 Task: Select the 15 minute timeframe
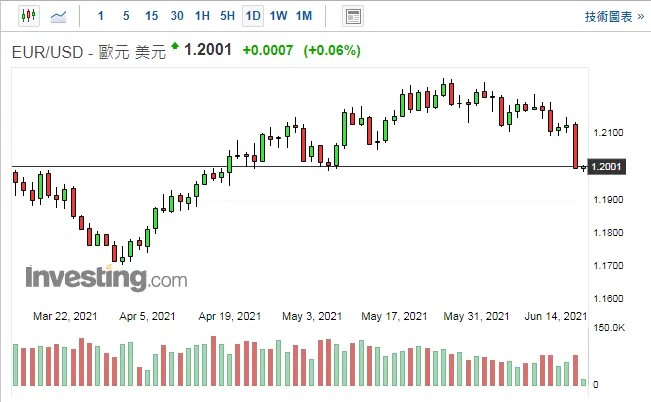pos(152,16)
